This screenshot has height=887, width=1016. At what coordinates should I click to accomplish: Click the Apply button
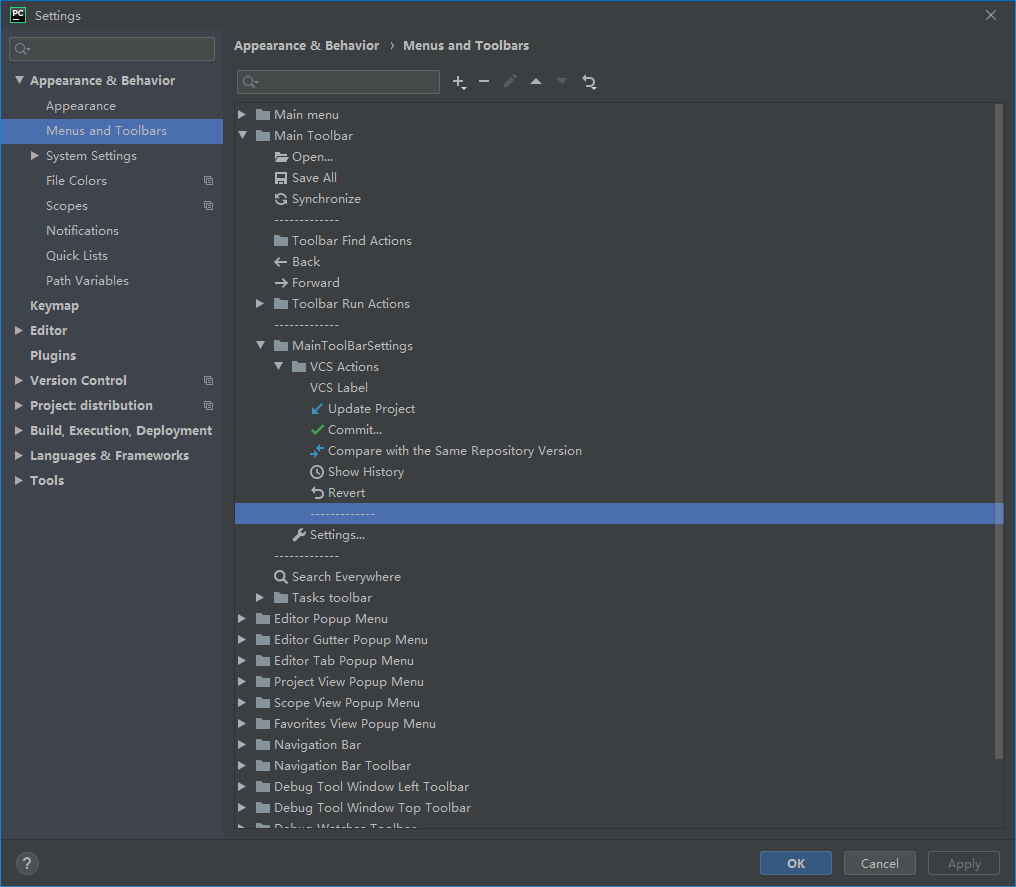pyautogui.click(x=964, y=863)
